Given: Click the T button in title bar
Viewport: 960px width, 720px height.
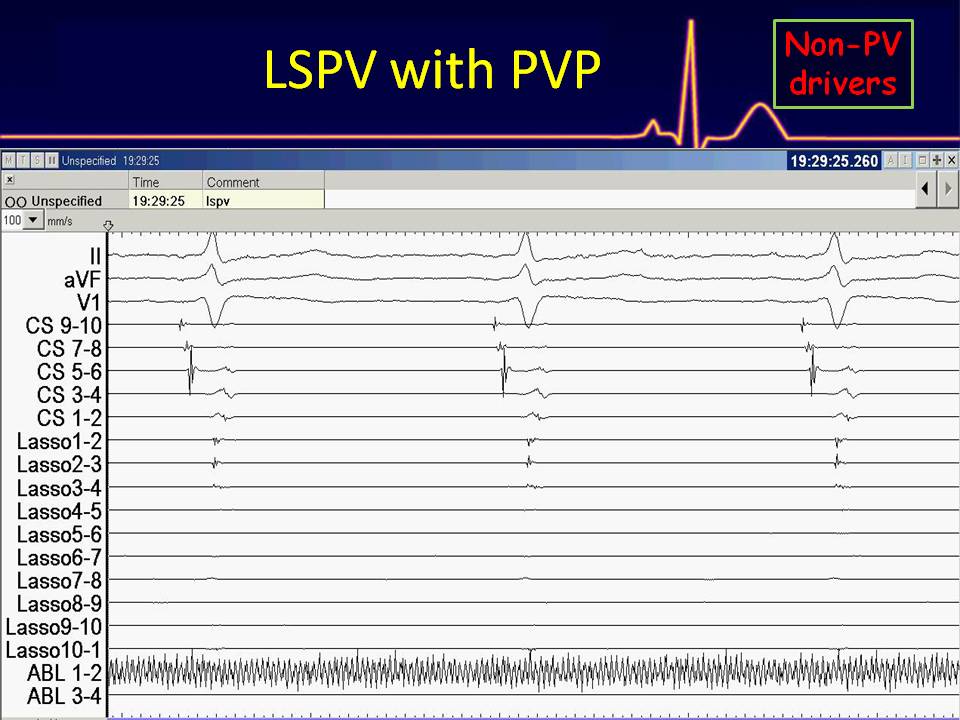Looking at the screenshot, I should [x=23, y=161].
